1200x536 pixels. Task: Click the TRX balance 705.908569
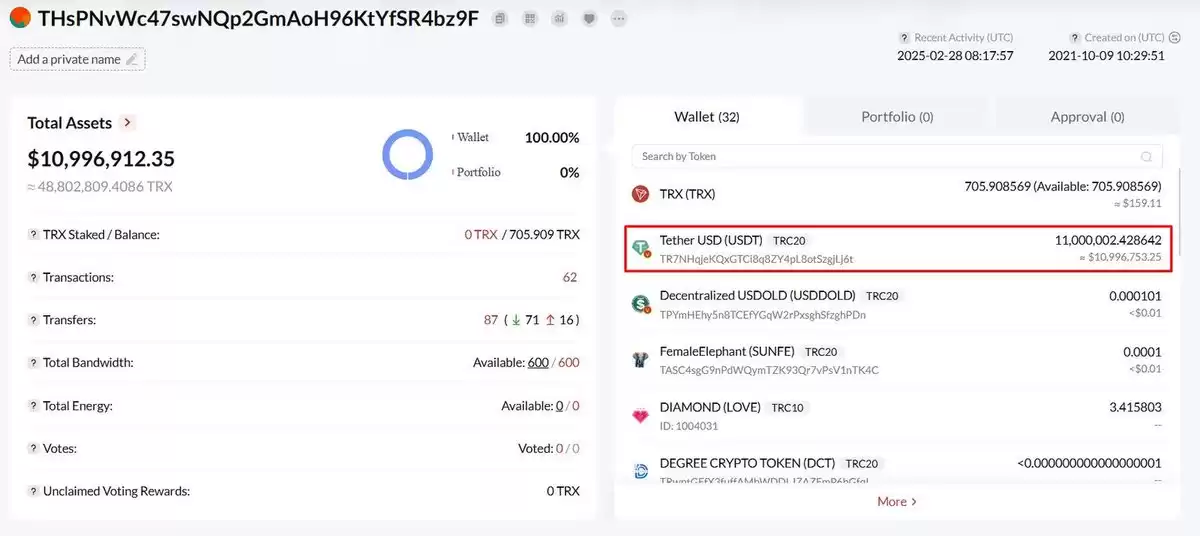pyautogui.click(x=1062, y=186)
